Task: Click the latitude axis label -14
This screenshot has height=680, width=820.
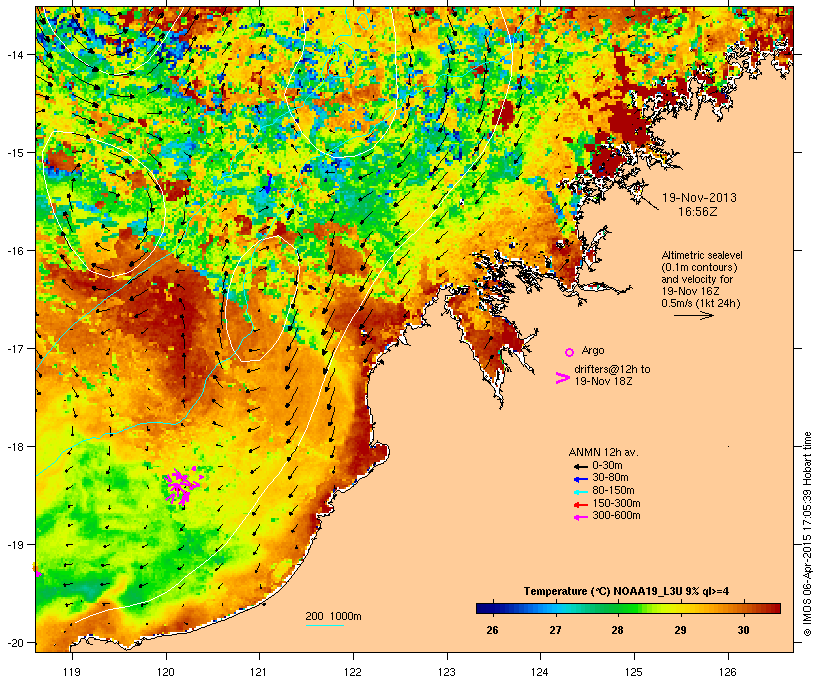Action: pos(14,54)
